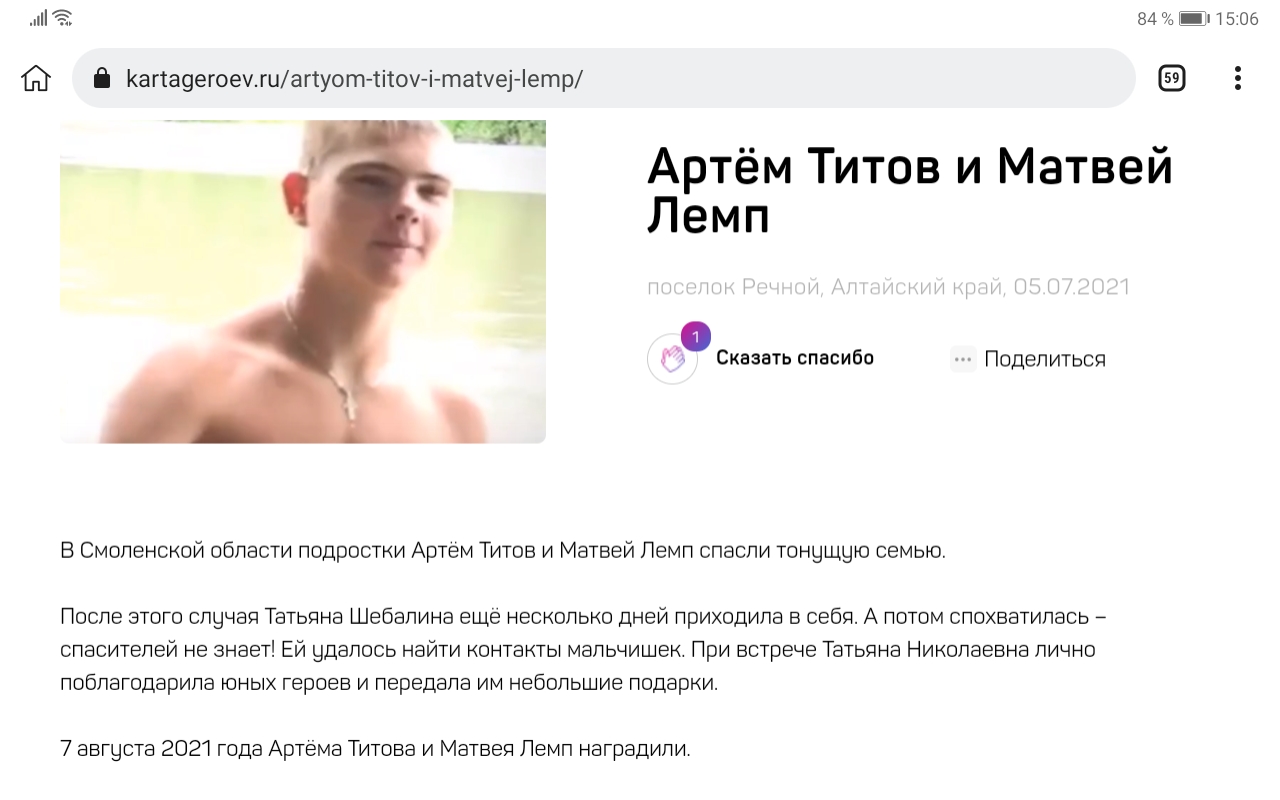Tap the Wi-Fi status icon
Screen dimensions: 1280x800
pos(63,18)
